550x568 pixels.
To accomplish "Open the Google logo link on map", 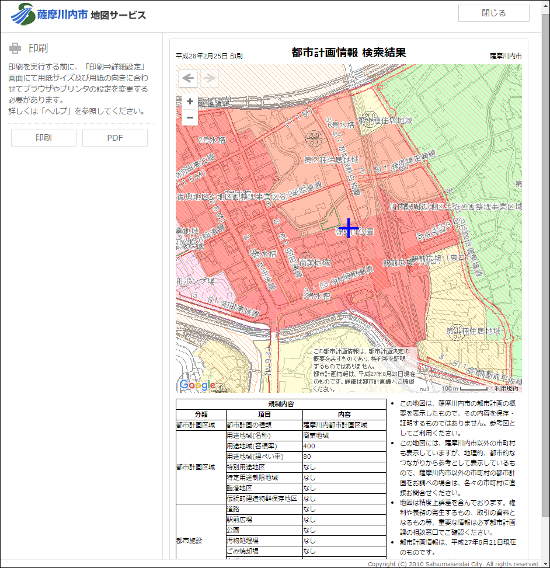I will click(x=197, y=385).
